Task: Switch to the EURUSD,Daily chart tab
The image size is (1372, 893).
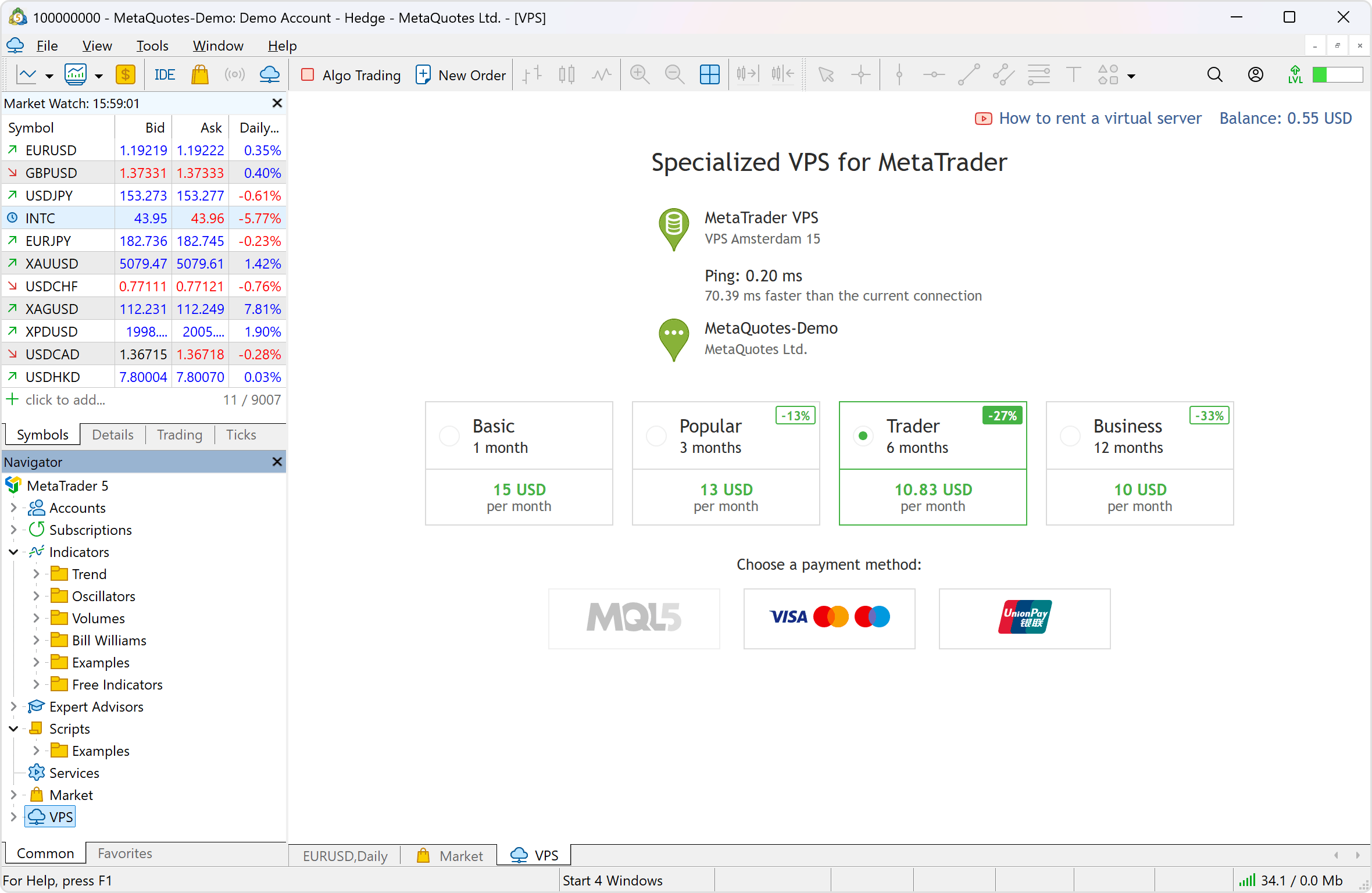Action: click(345, 856)
